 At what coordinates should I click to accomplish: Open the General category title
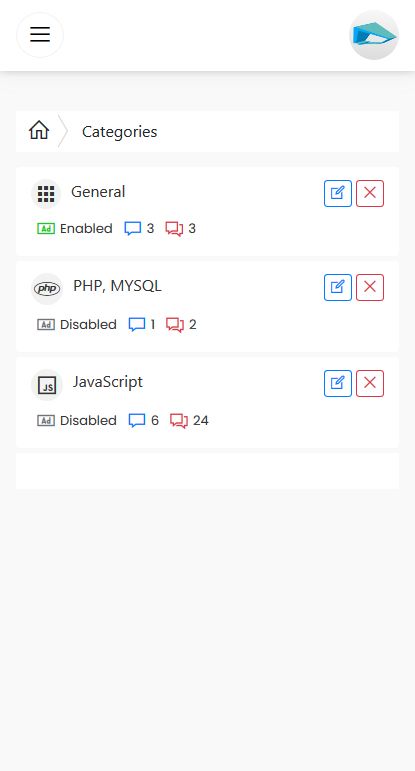click(x=98, y=192)
